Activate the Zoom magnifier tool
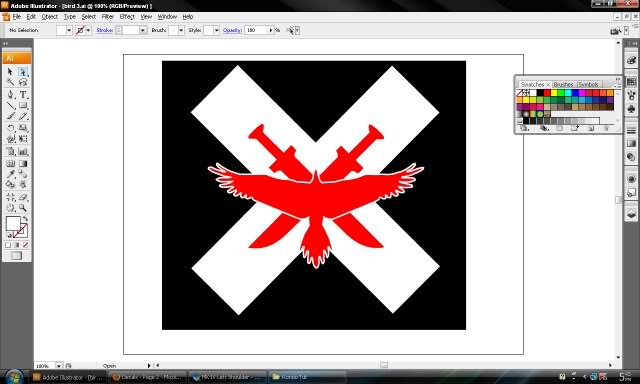 23,208
